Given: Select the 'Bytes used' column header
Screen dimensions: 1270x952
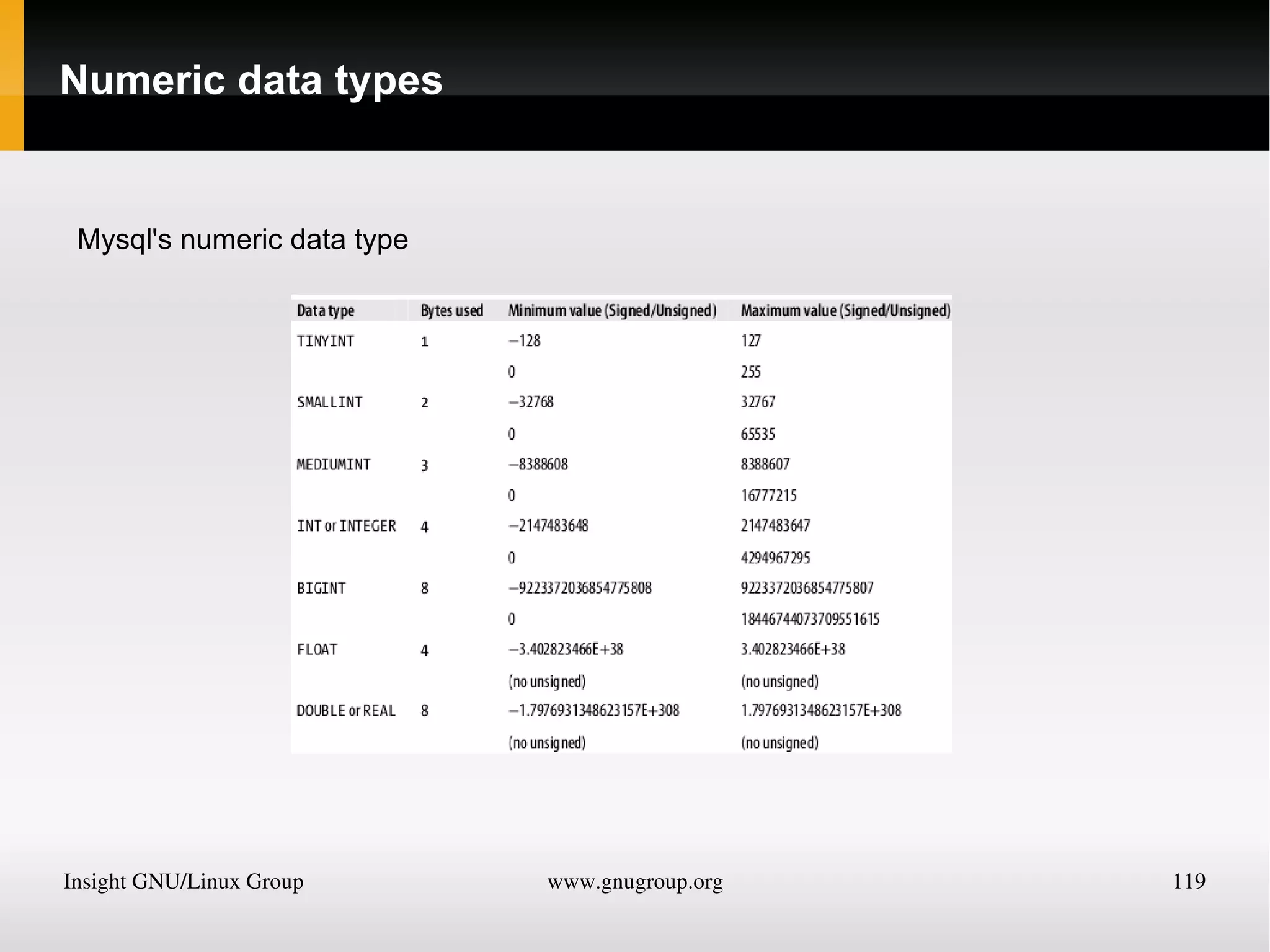Looking at the screenshot, I should [451, 311].
